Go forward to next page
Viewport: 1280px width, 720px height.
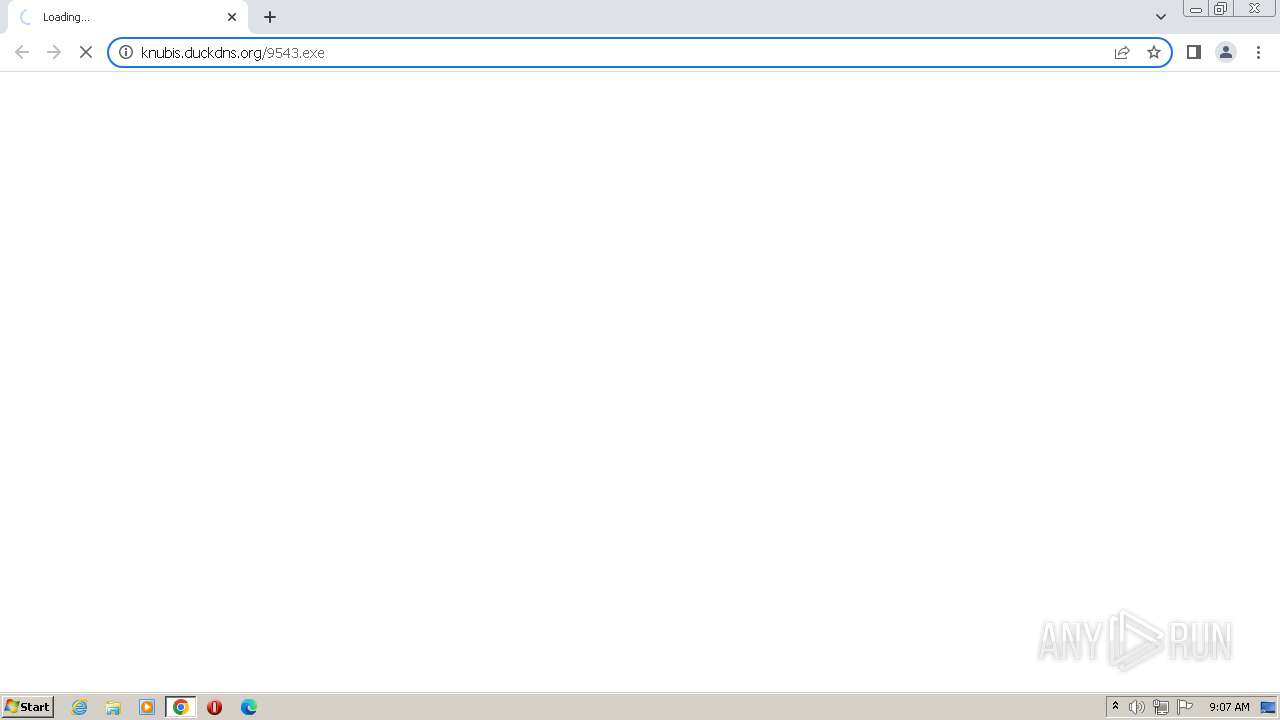tap(54, 52)
